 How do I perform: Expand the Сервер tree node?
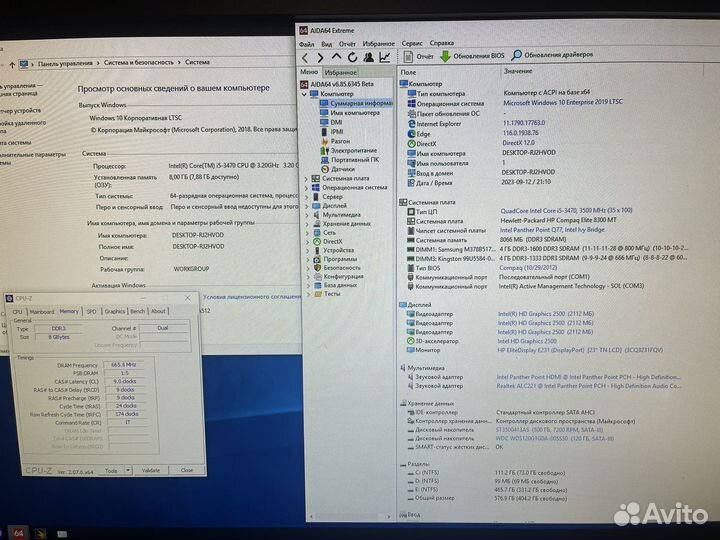point(306,197)
